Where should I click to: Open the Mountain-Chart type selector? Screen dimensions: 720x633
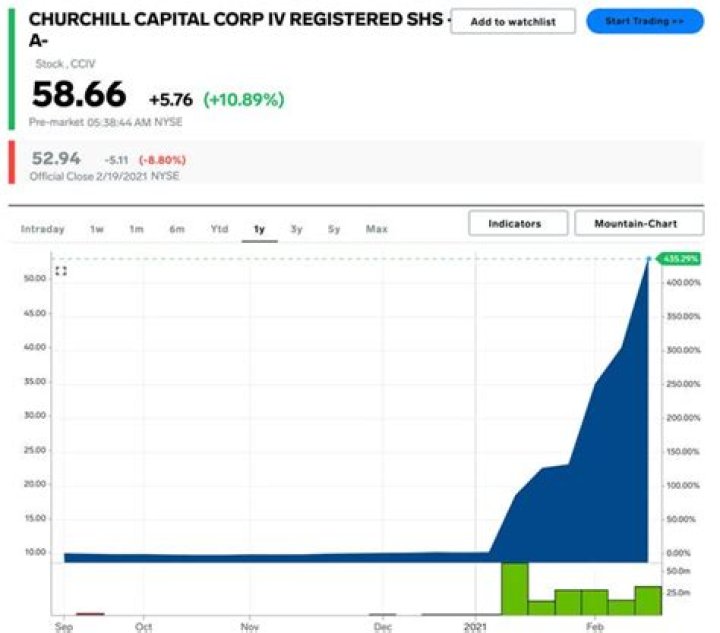[639, 224]
